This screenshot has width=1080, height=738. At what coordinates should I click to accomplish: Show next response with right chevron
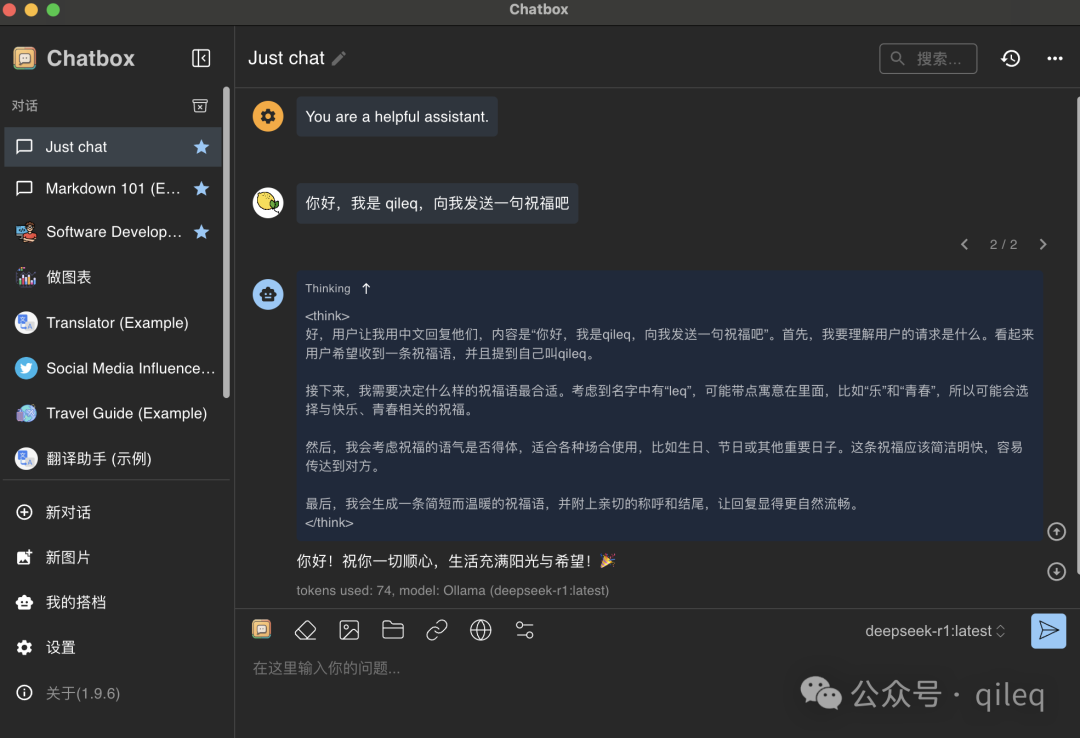coord(1043,245)
